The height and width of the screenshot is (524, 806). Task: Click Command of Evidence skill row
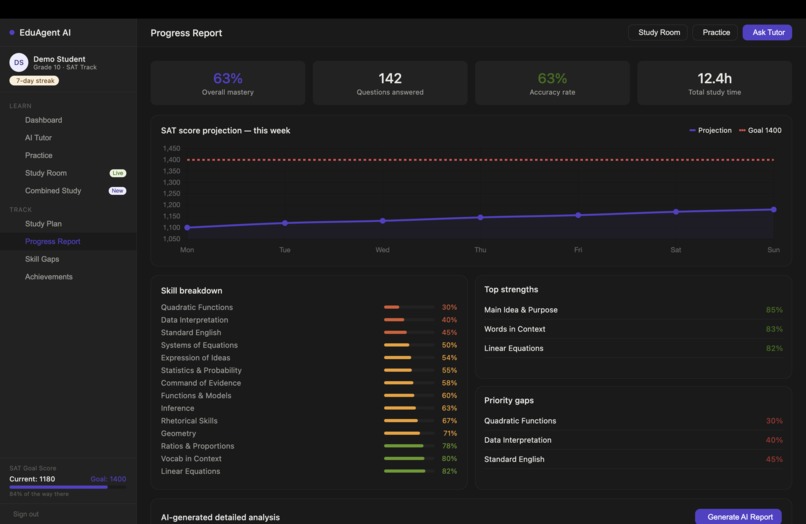tap(309, 383)
